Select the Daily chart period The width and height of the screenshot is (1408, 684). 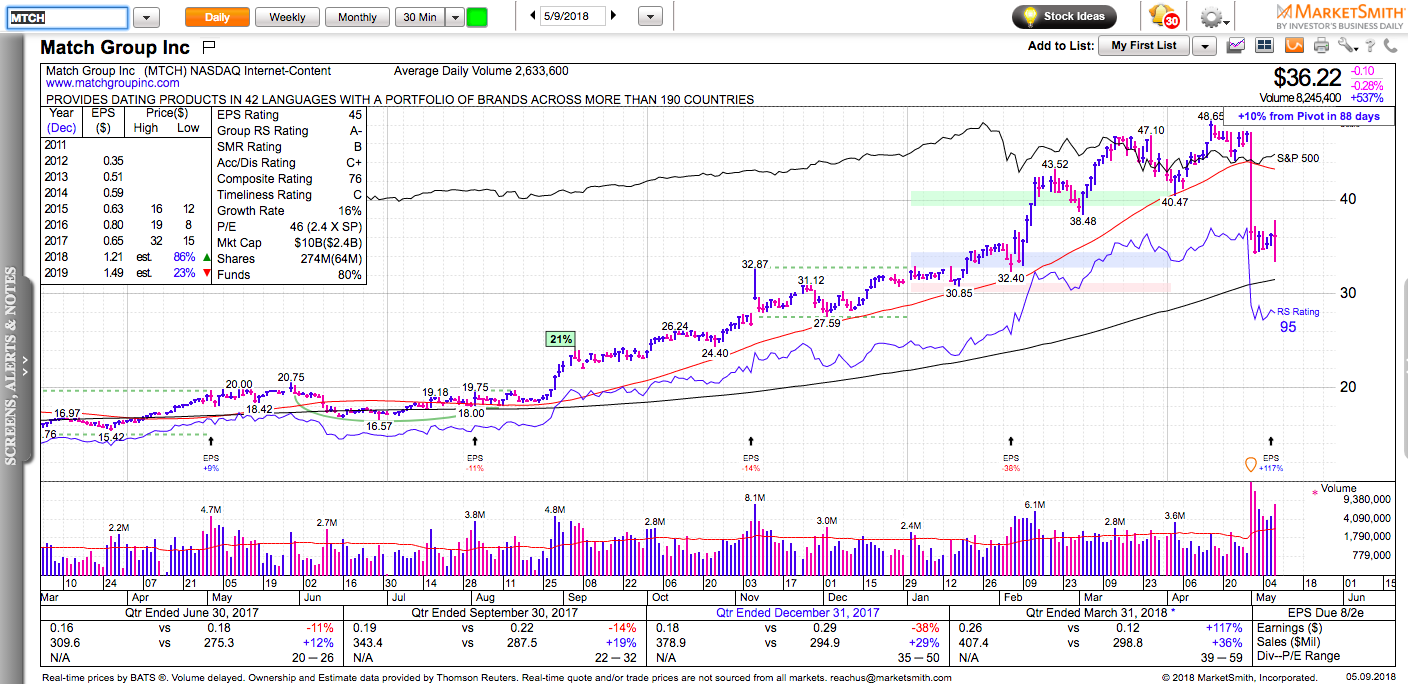click(217, 17)
